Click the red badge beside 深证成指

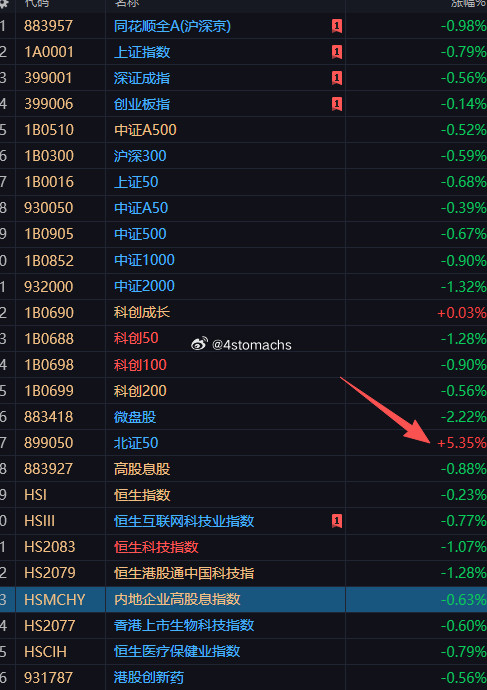(x=337, y=78)
